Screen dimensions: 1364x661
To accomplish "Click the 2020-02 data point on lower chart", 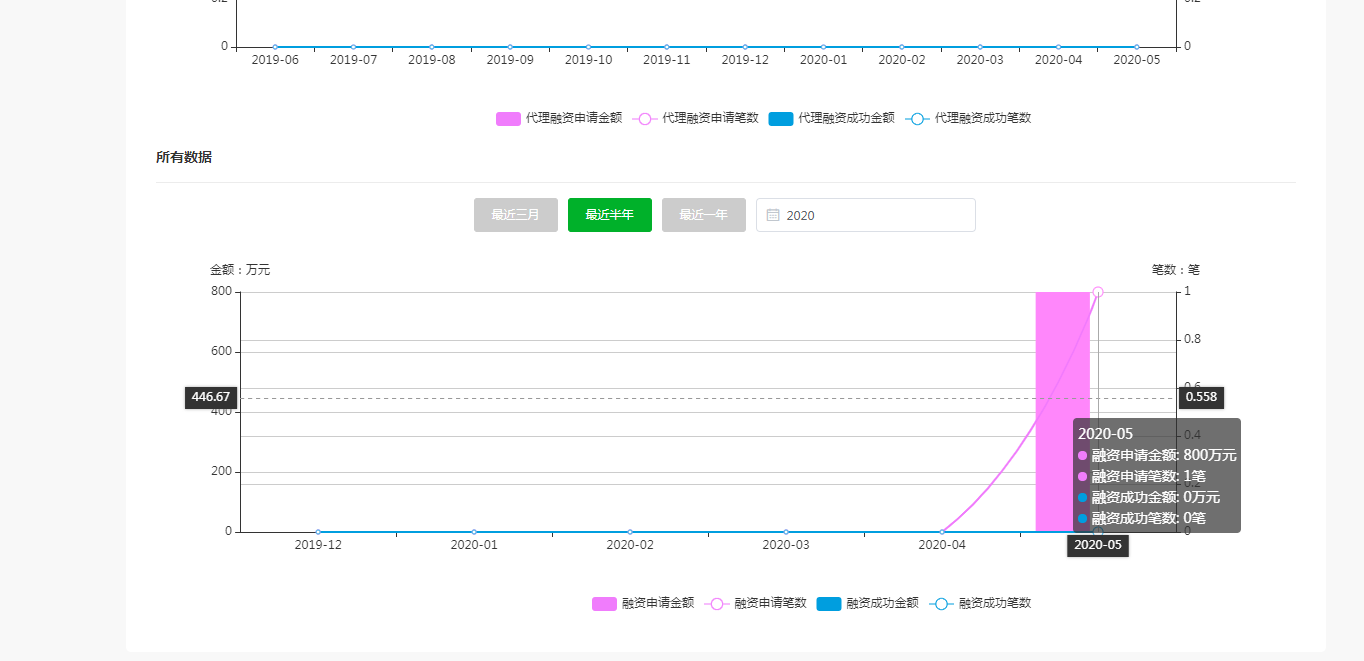I will pos(630,532).
